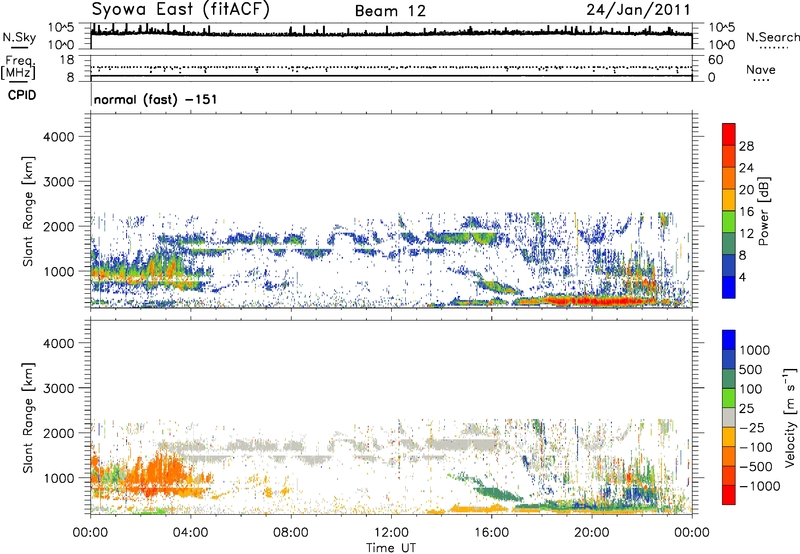Click the '12:00' time axis label
This screenshot has width=800, height=554.
391,533
